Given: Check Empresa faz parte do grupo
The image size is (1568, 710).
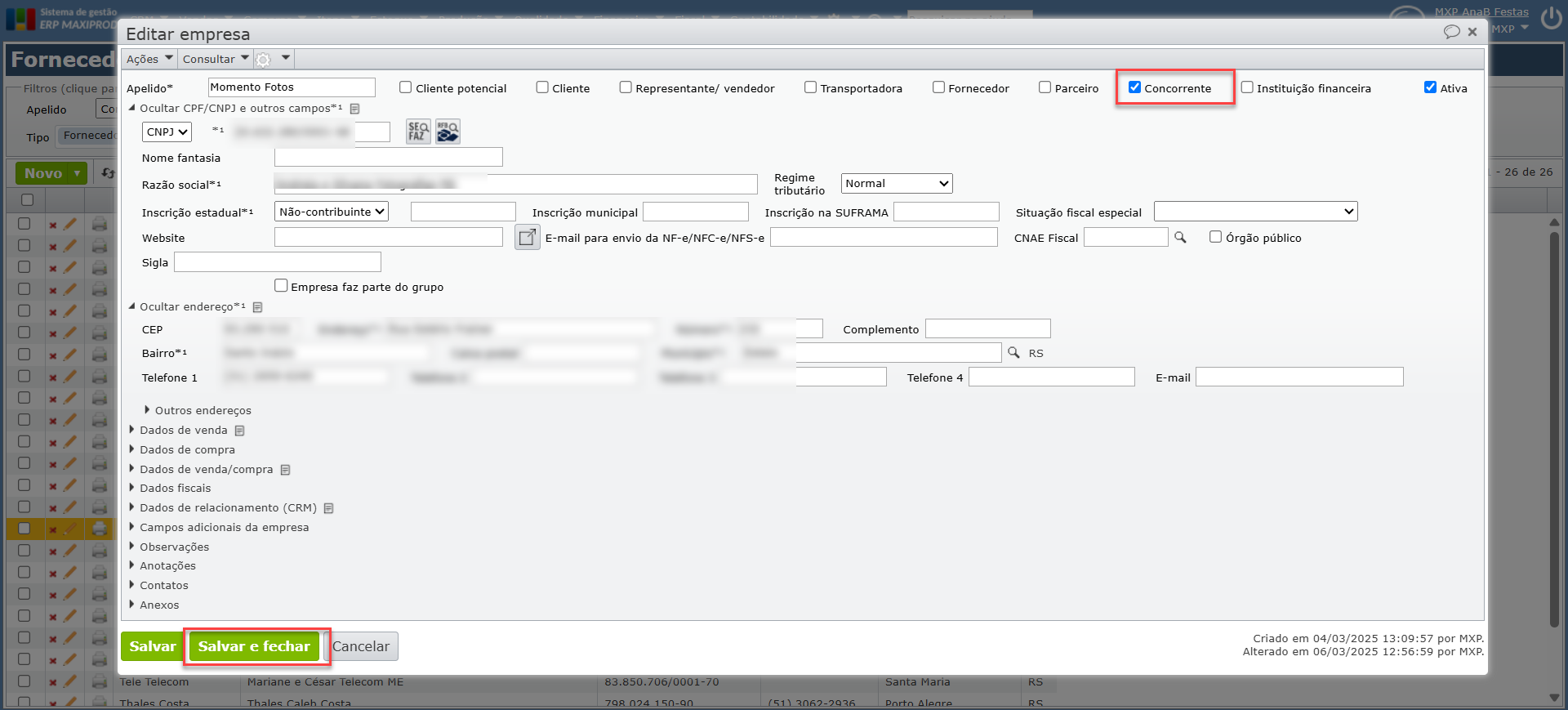Looking at the screenshot, I should [281, 286].
